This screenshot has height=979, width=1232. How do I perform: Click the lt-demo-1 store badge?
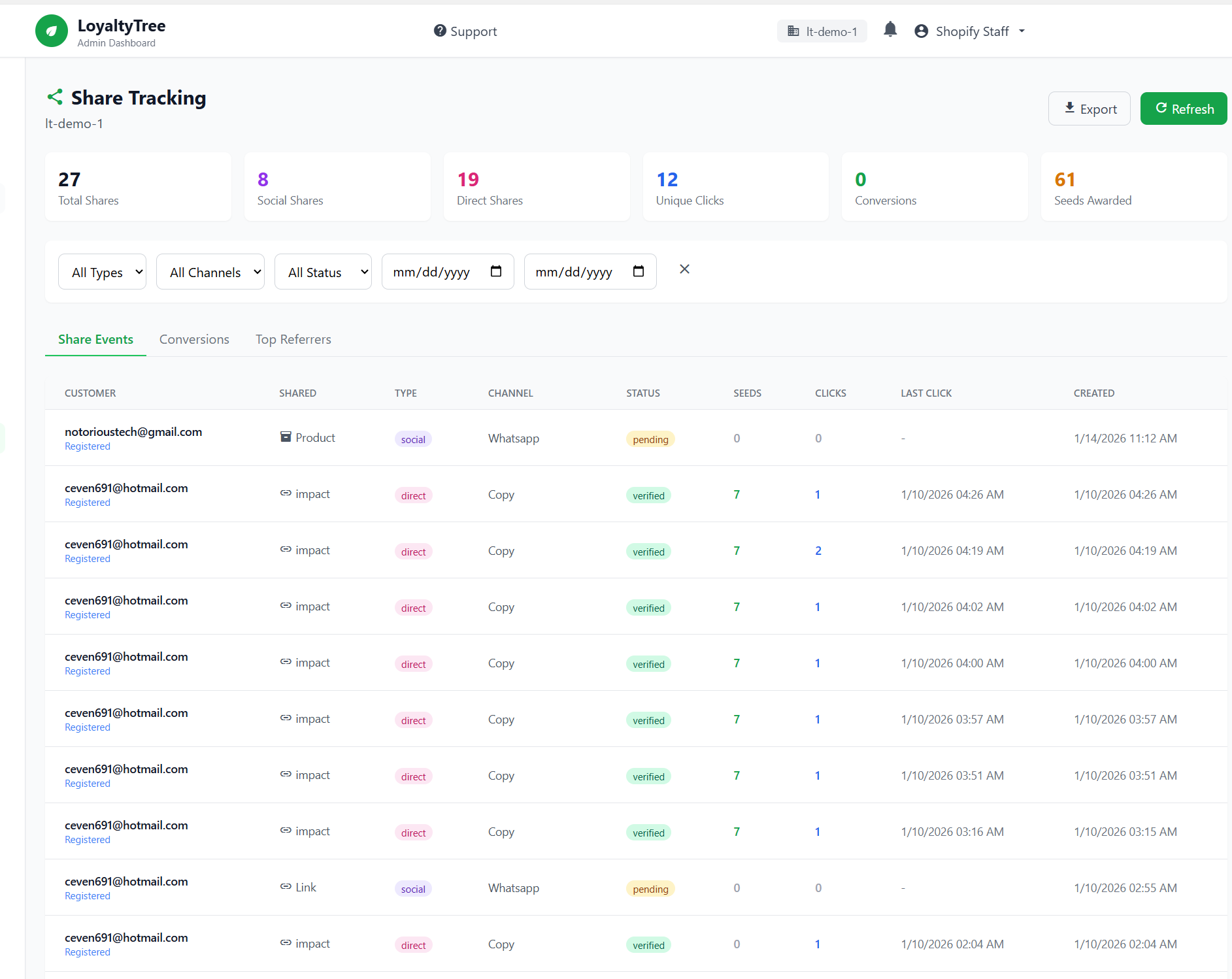click(822, 31)
